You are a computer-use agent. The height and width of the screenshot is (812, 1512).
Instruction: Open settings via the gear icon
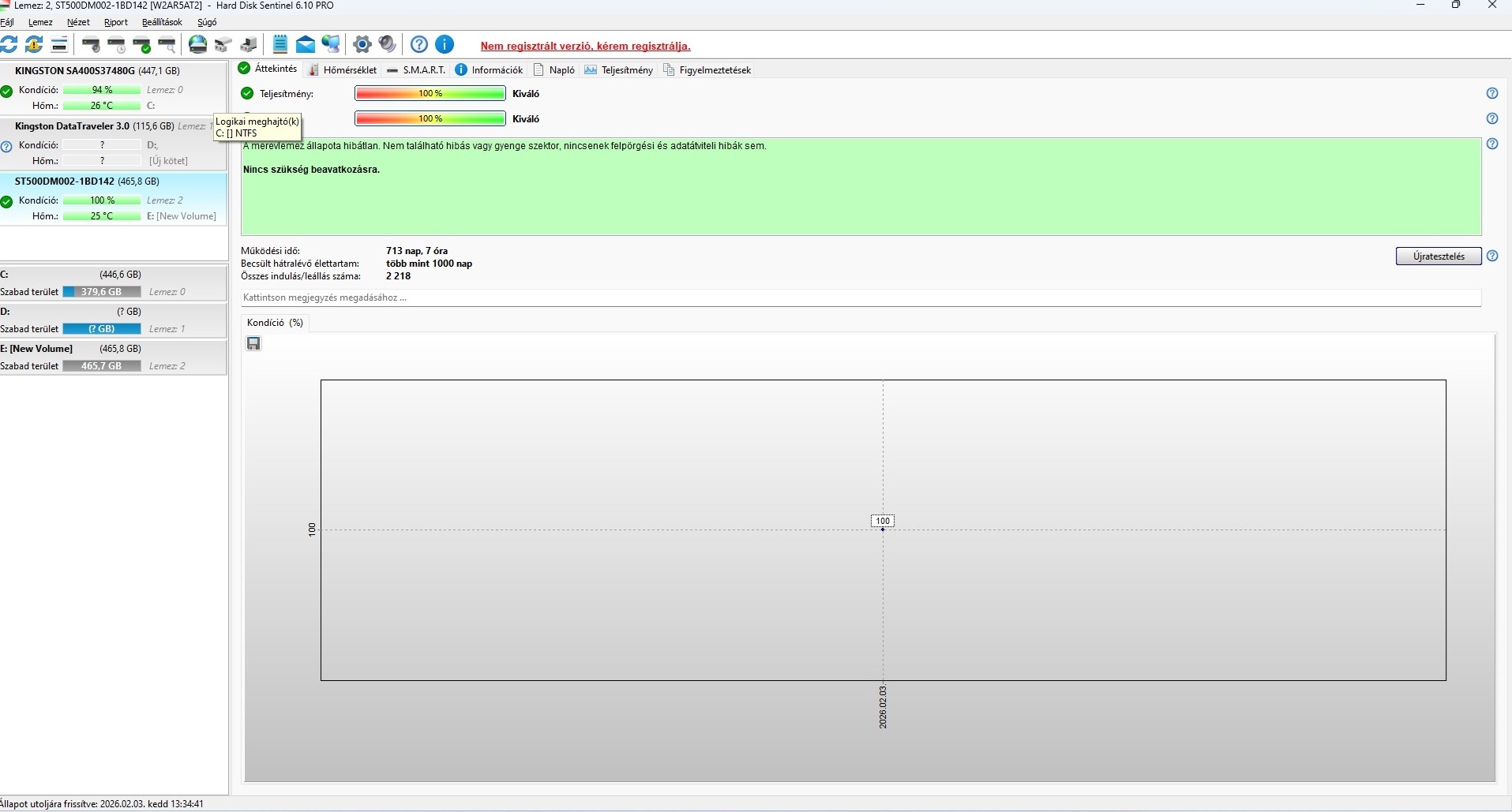tap(362, 44)
